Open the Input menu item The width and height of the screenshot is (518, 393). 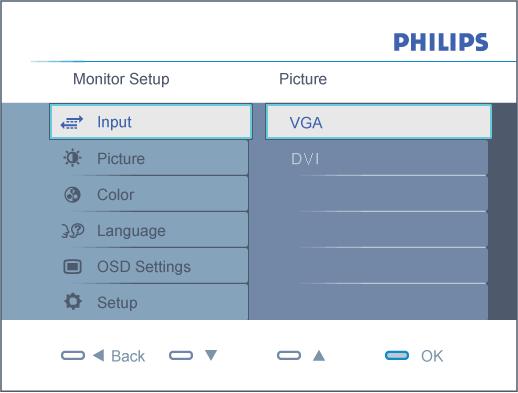151,122
